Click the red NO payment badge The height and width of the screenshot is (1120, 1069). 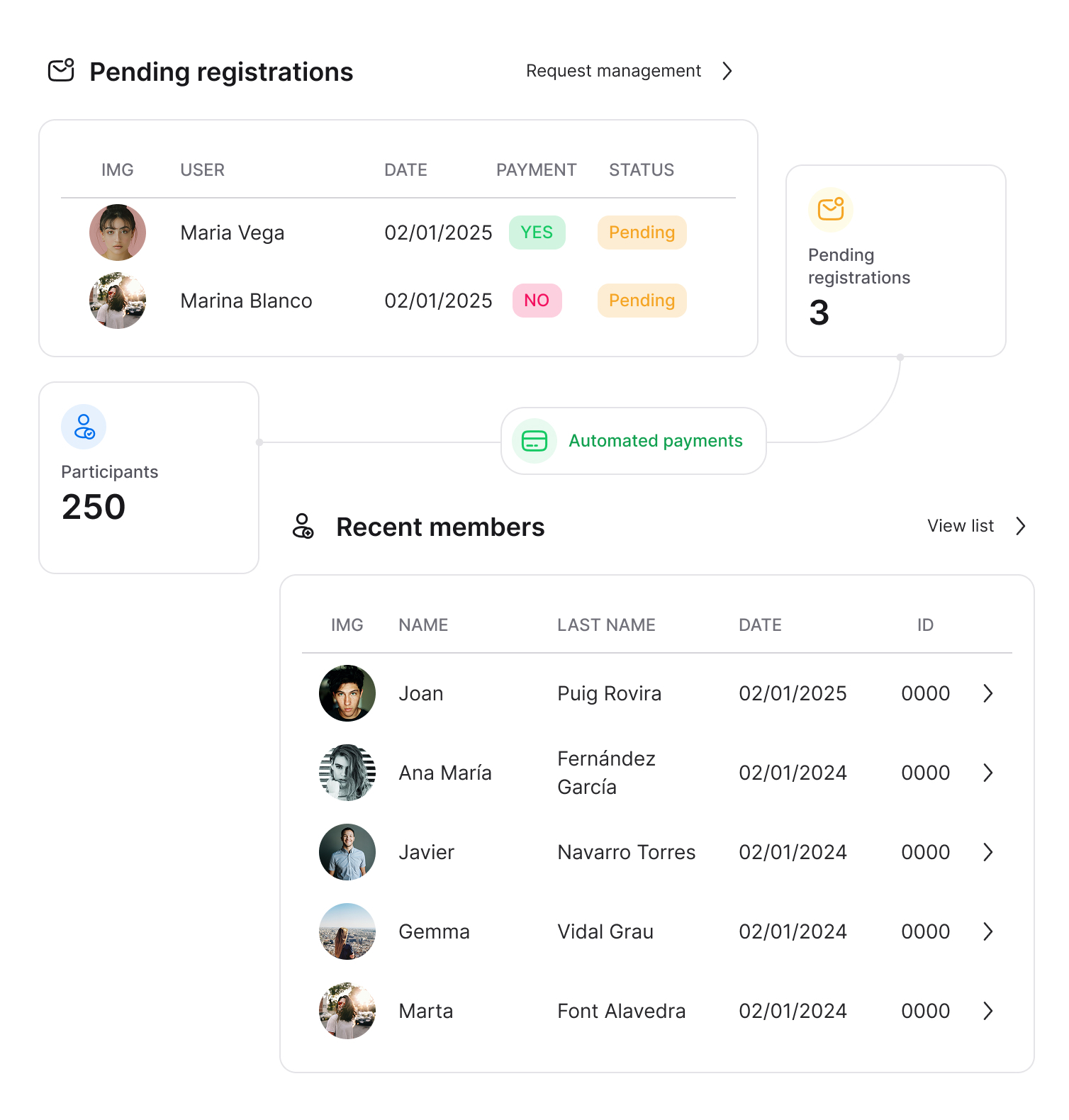pos(537,301)
